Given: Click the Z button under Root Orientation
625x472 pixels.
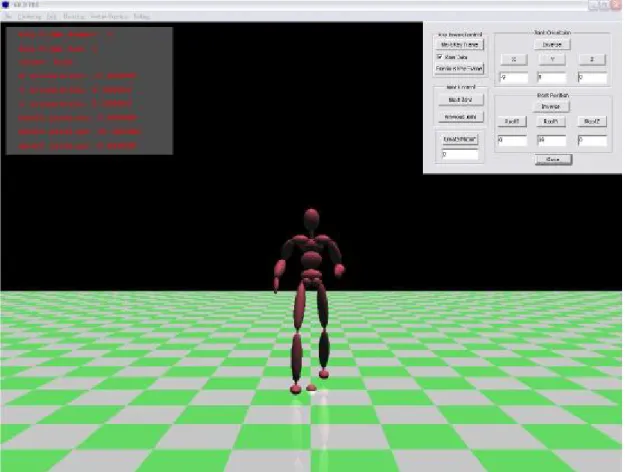Looking at the screenshot, I should point(592,59).
